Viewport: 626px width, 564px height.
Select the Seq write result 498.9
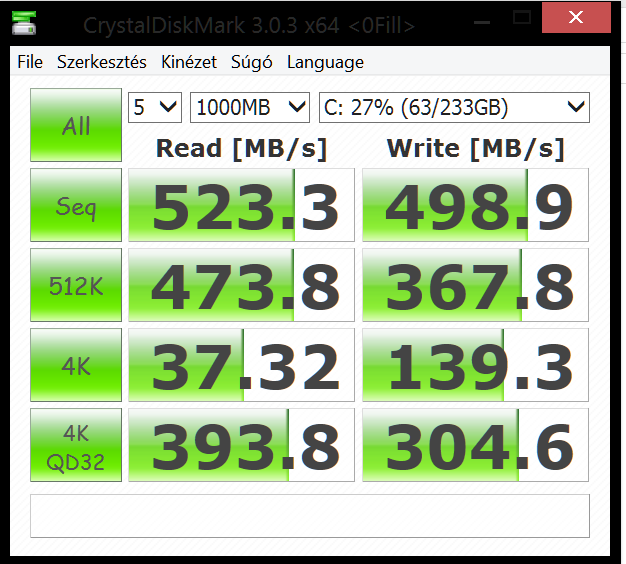(x=475, y=205)
